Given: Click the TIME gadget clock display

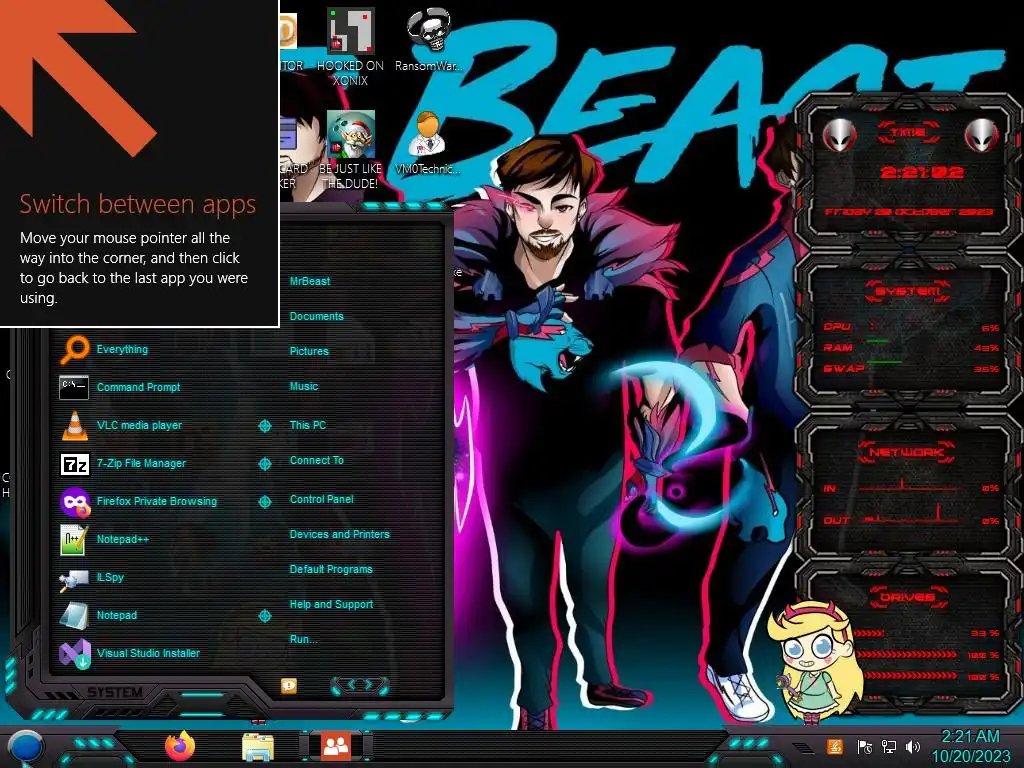Looking at the screenshot, I should 921,172.
